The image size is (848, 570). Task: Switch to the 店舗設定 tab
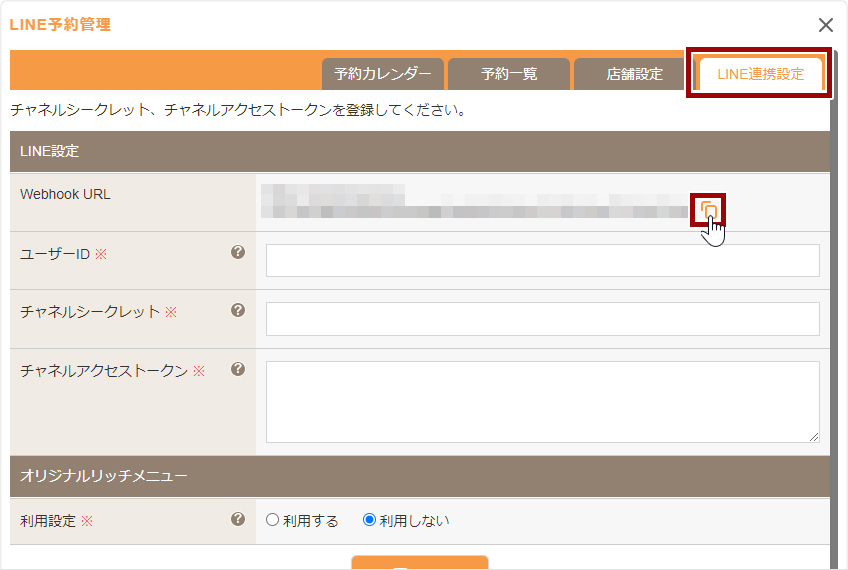point(634,74)
